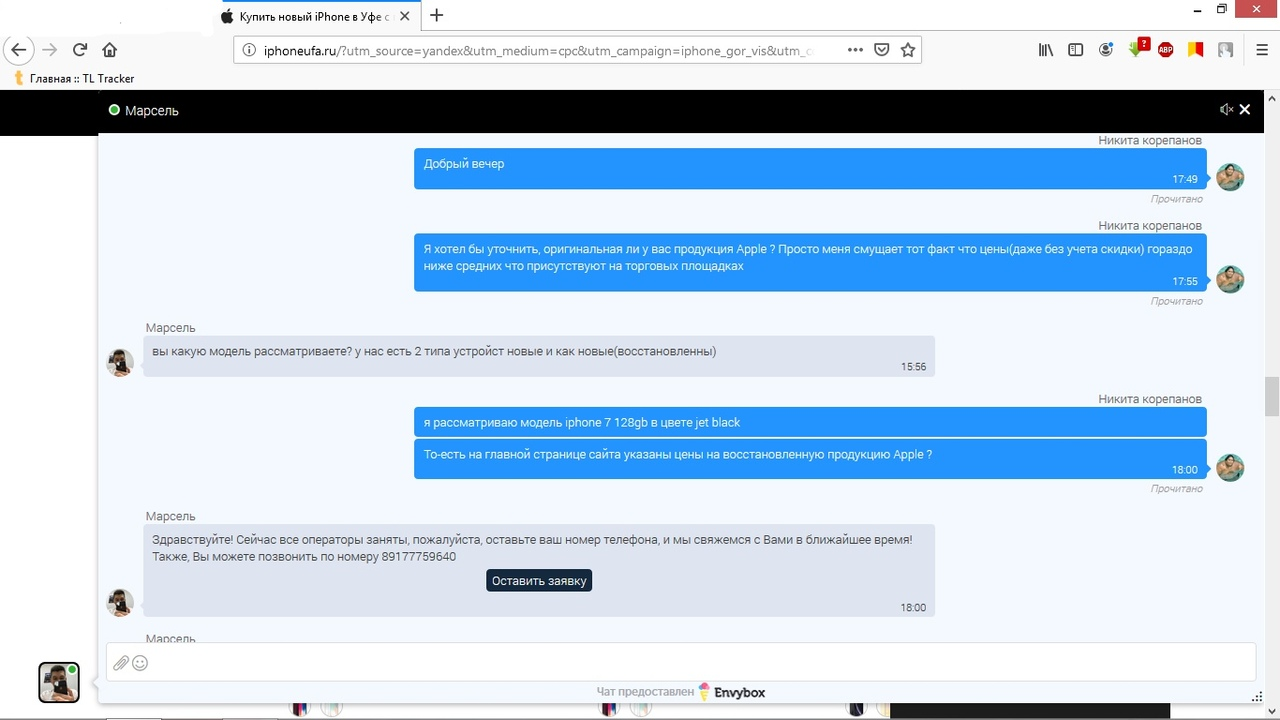Bookmark this page with the star

(908, 50)
